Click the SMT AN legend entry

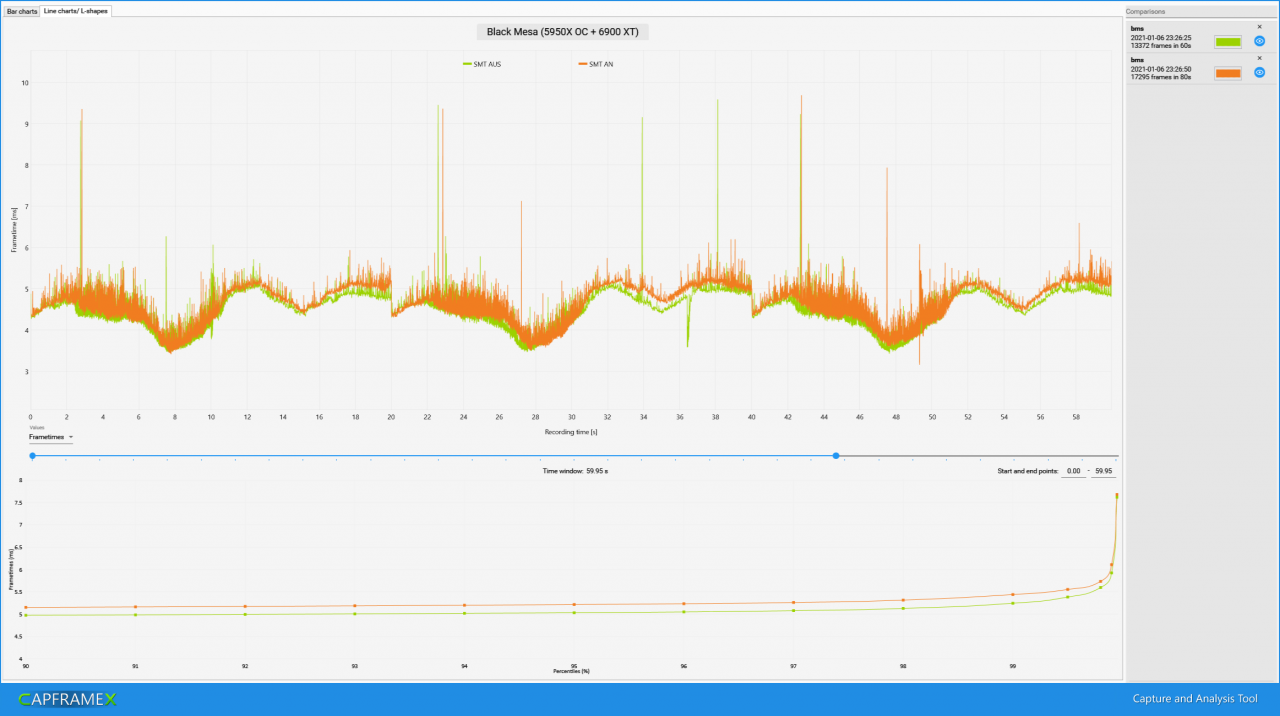coord(595,64)
